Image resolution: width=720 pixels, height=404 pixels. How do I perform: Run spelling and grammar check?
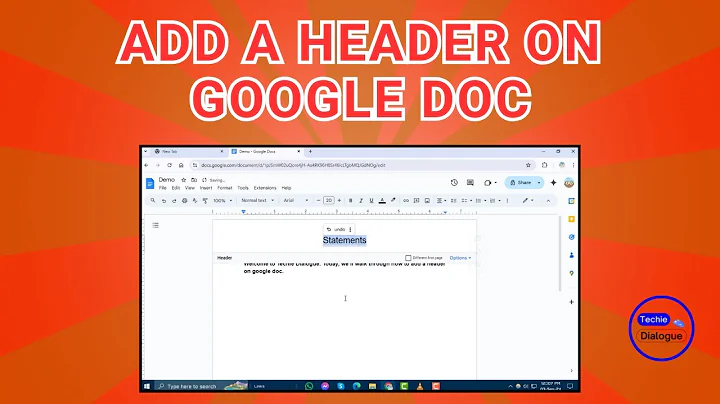point(195,201)
